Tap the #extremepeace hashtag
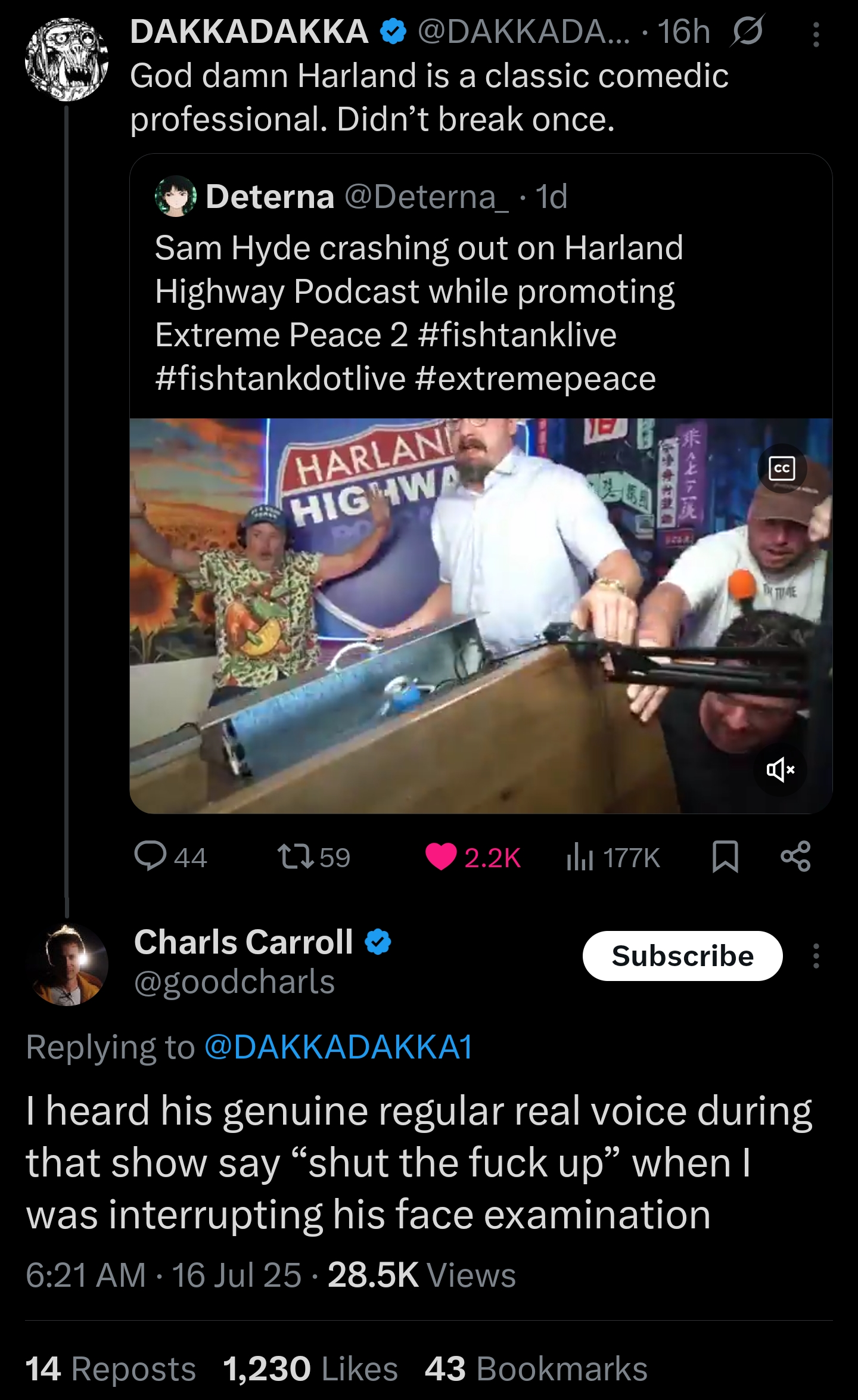The image size is (858, 1400). [534, 378]
